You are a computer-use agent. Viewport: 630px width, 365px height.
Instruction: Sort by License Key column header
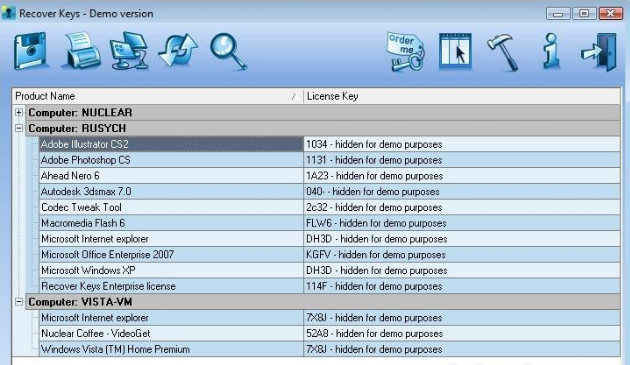(x=462, y=96)
